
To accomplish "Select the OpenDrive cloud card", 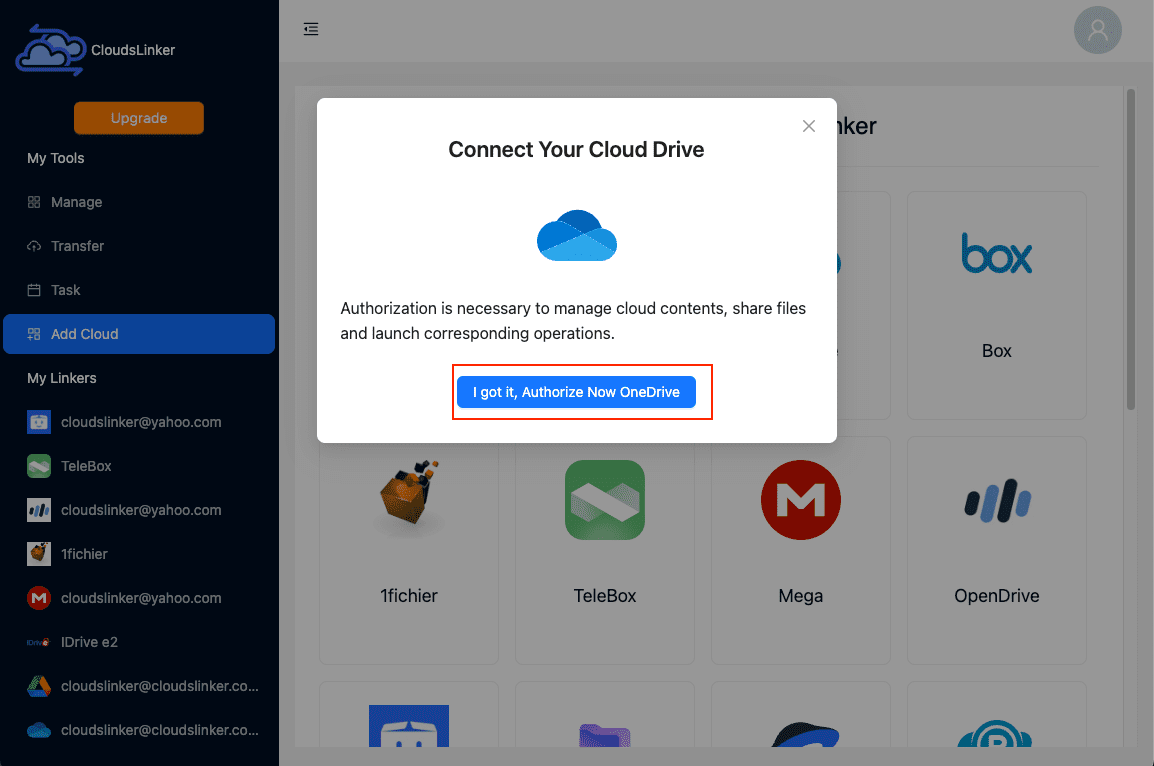I will (997, 550).
